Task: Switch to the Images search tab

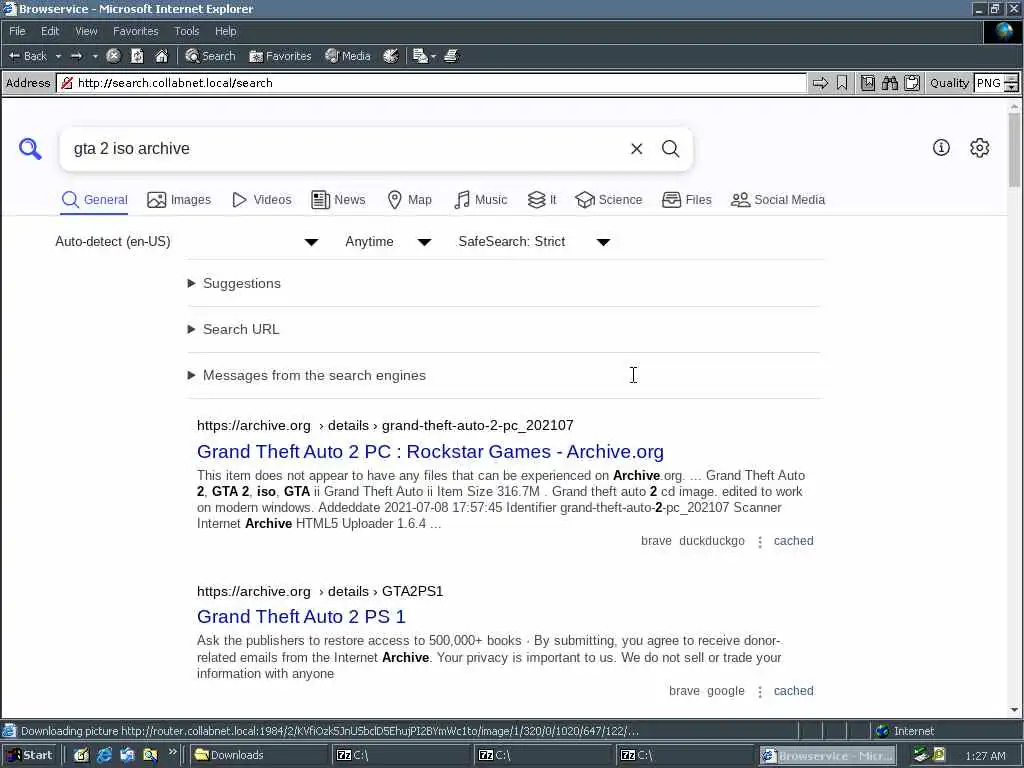Action: click(x=179, y=200)
